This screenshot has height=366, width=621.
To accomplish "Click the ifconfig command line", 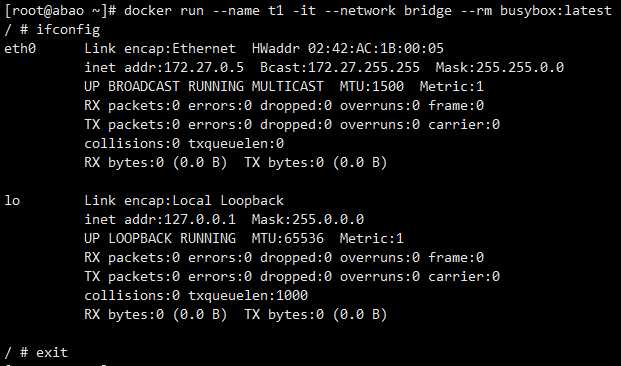I will (52, 30).
